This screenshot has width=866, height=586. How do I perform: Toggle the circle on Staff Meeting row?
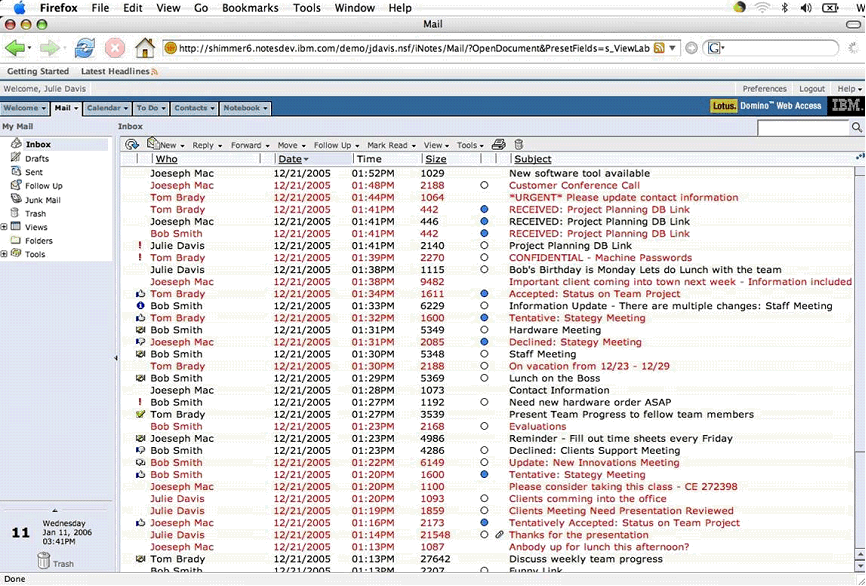pos(484,354)
